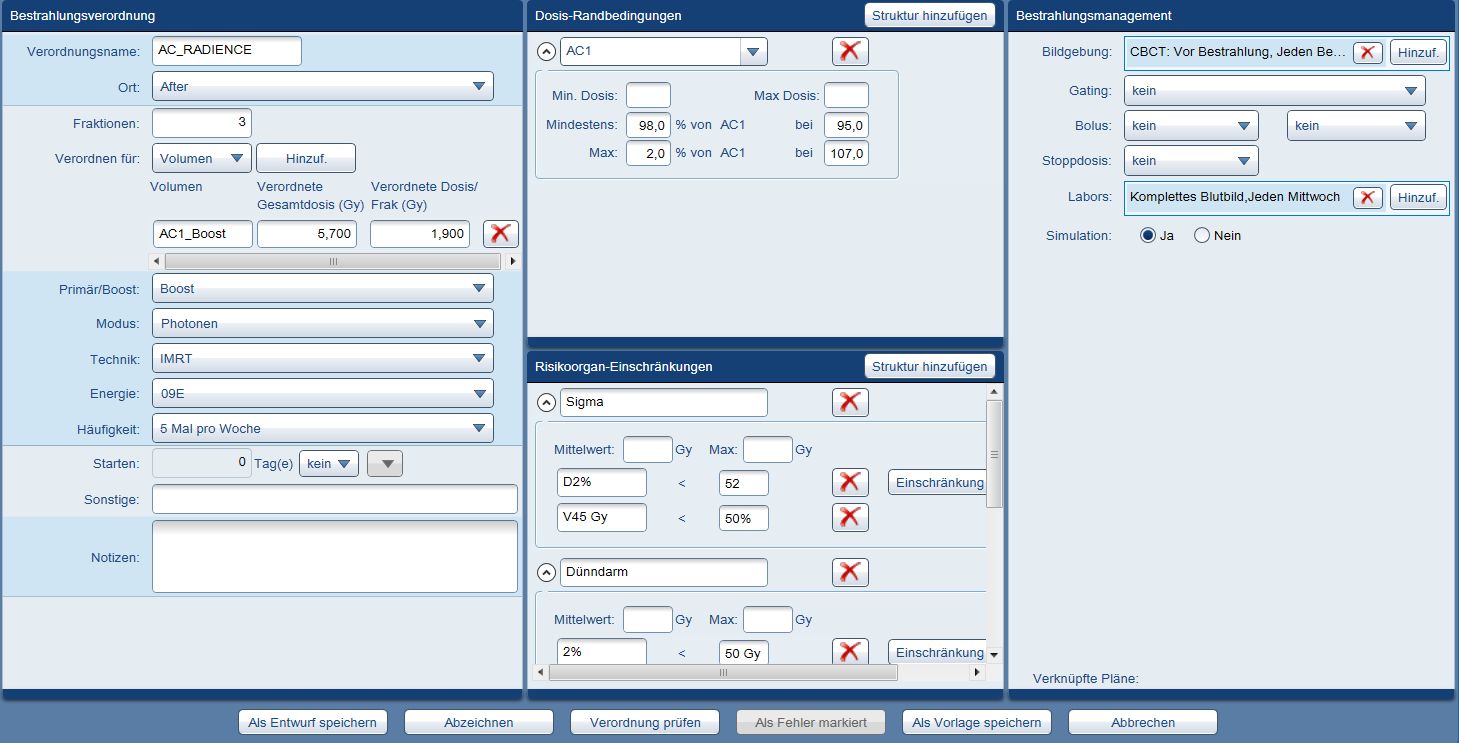Remove the CBCT imaging entry
Viewport: 1459px width, 743px height.
click(1368, 53)
